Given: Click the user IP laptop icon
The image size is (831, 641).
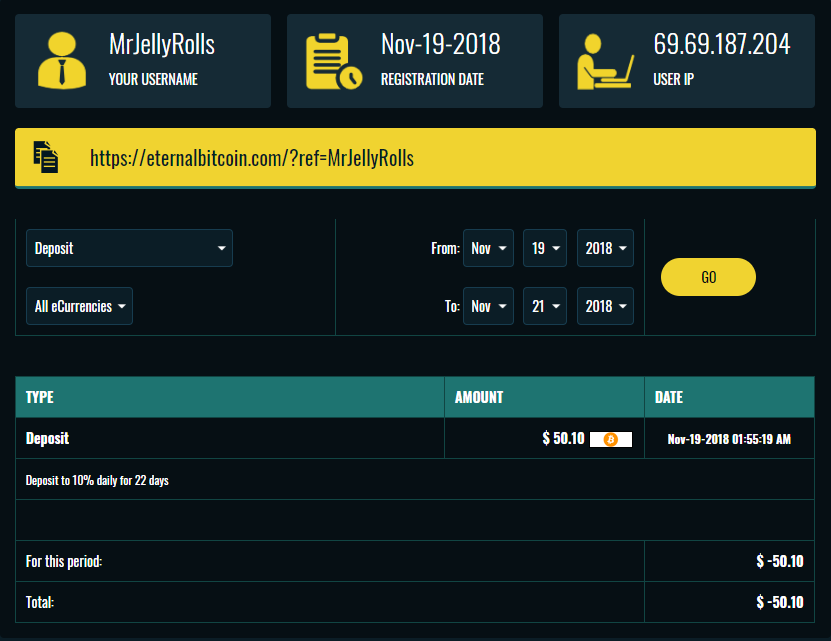Looking at the screenshot, I should point(605,61).
